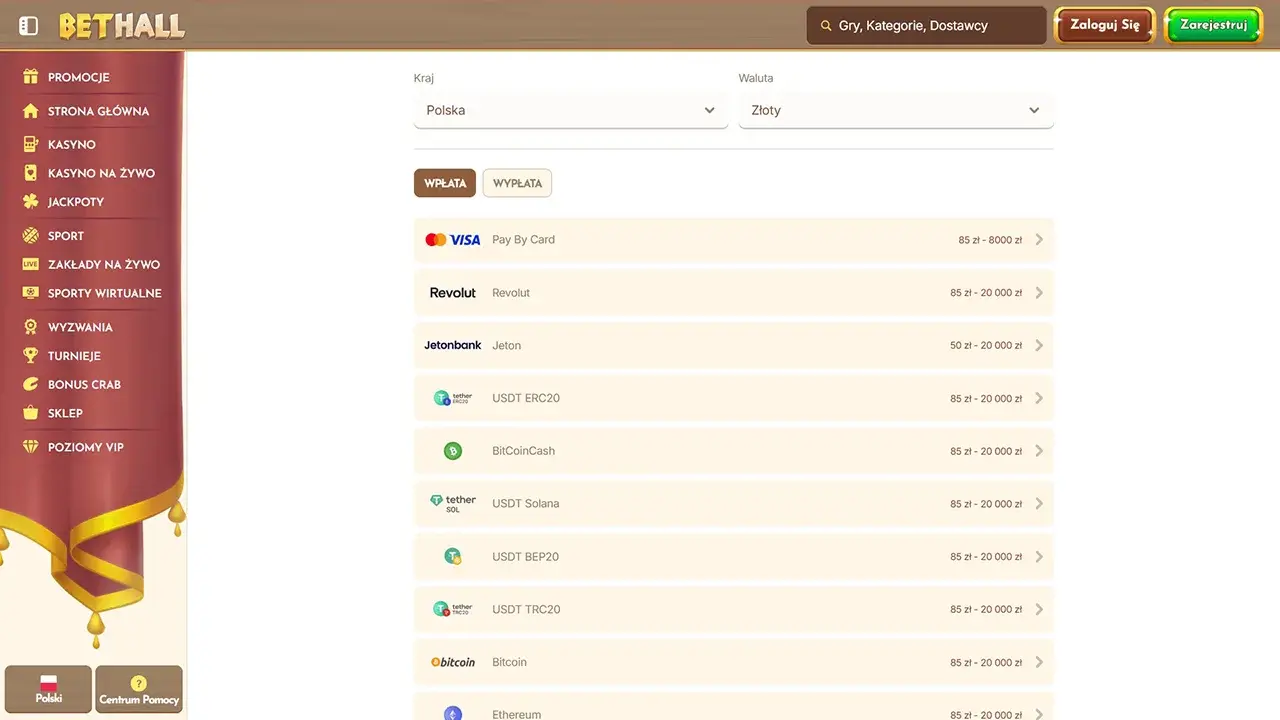Viewport: 1280px width, 720px height.
Task: Open the Waluta currency dropdown
Action: (896, 110)
